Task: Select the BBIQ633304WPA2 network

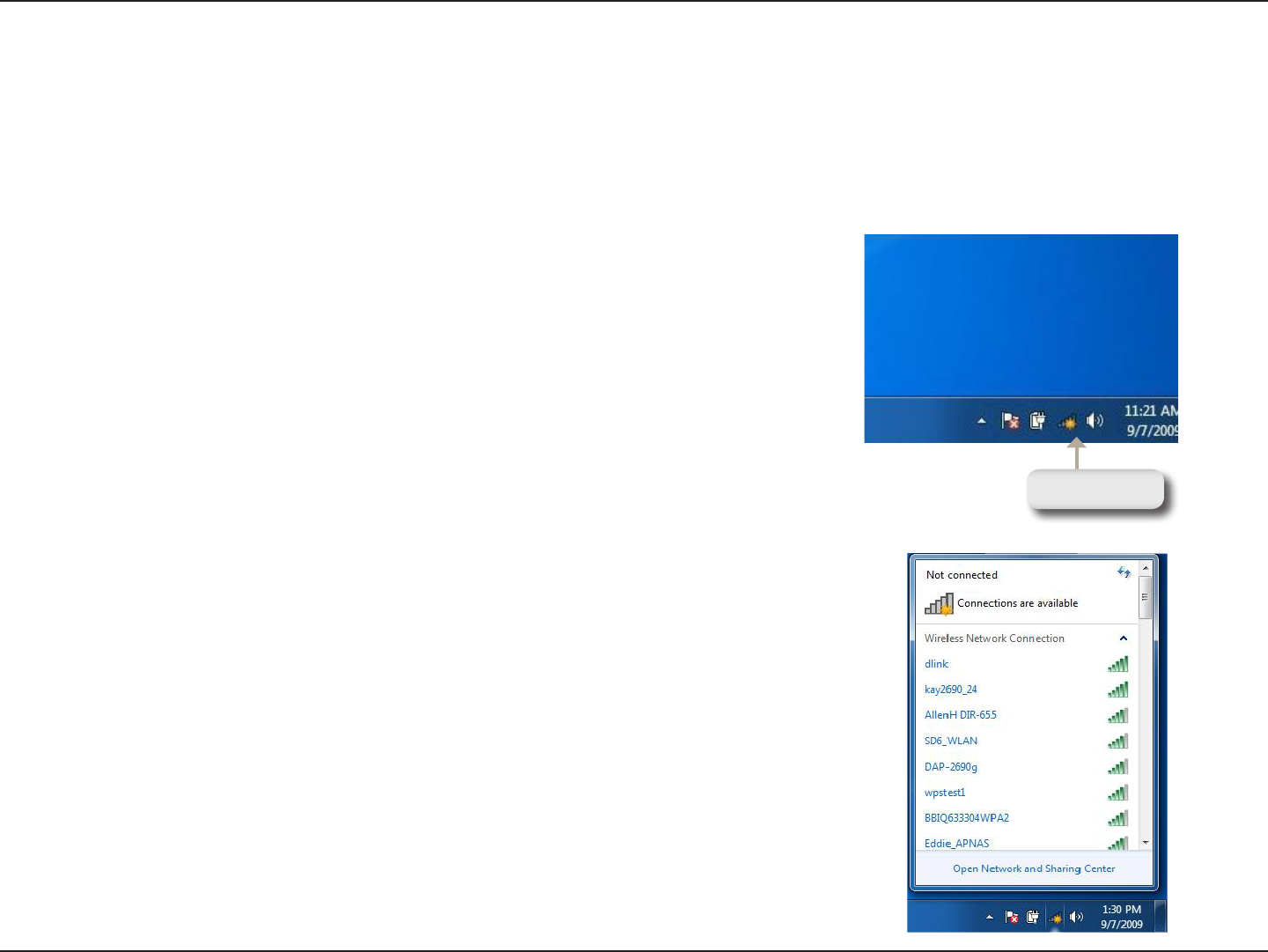Action: point(1026,818)
